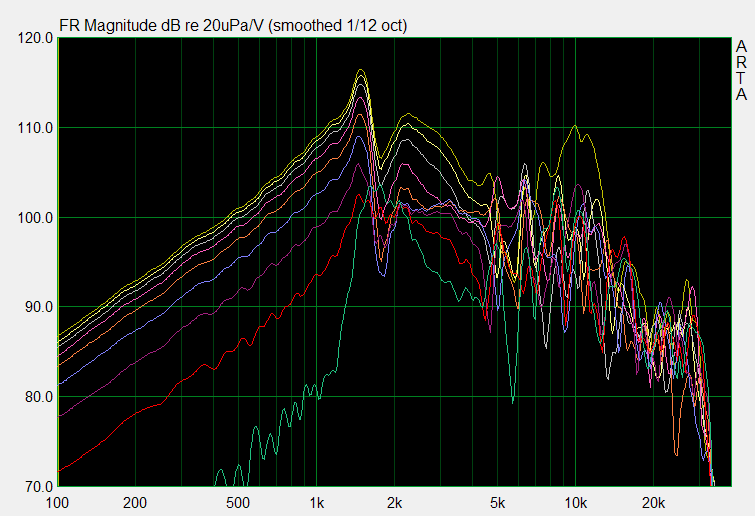Click the 200 frequency axis label
The height and width of the screenshot is (516, 755).
(135, 503)
